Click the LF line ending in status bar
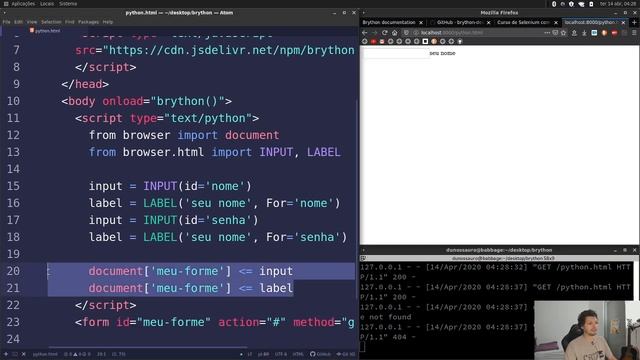 click(249, 354)
